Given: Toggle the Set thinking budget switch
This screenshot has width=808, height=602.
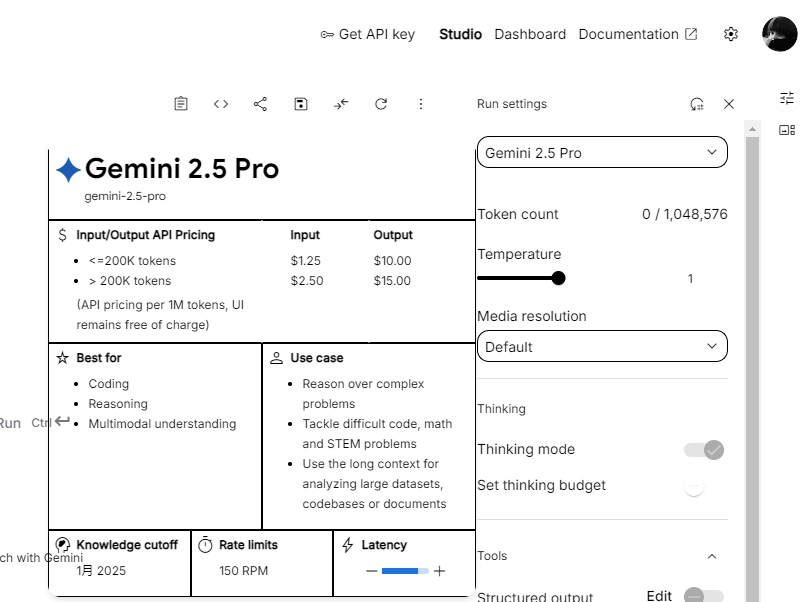Looking at the screenshot, I should (694, 486).
